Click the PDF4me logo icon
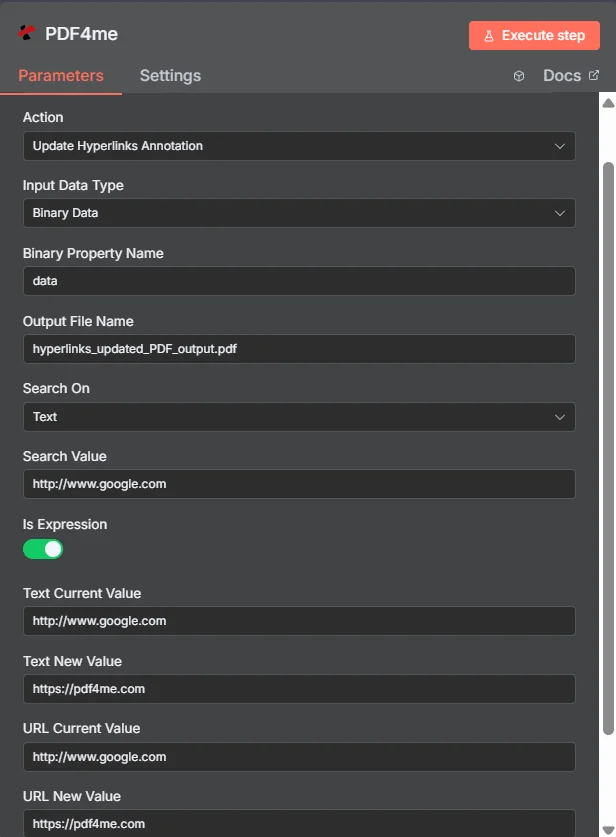 26,33
